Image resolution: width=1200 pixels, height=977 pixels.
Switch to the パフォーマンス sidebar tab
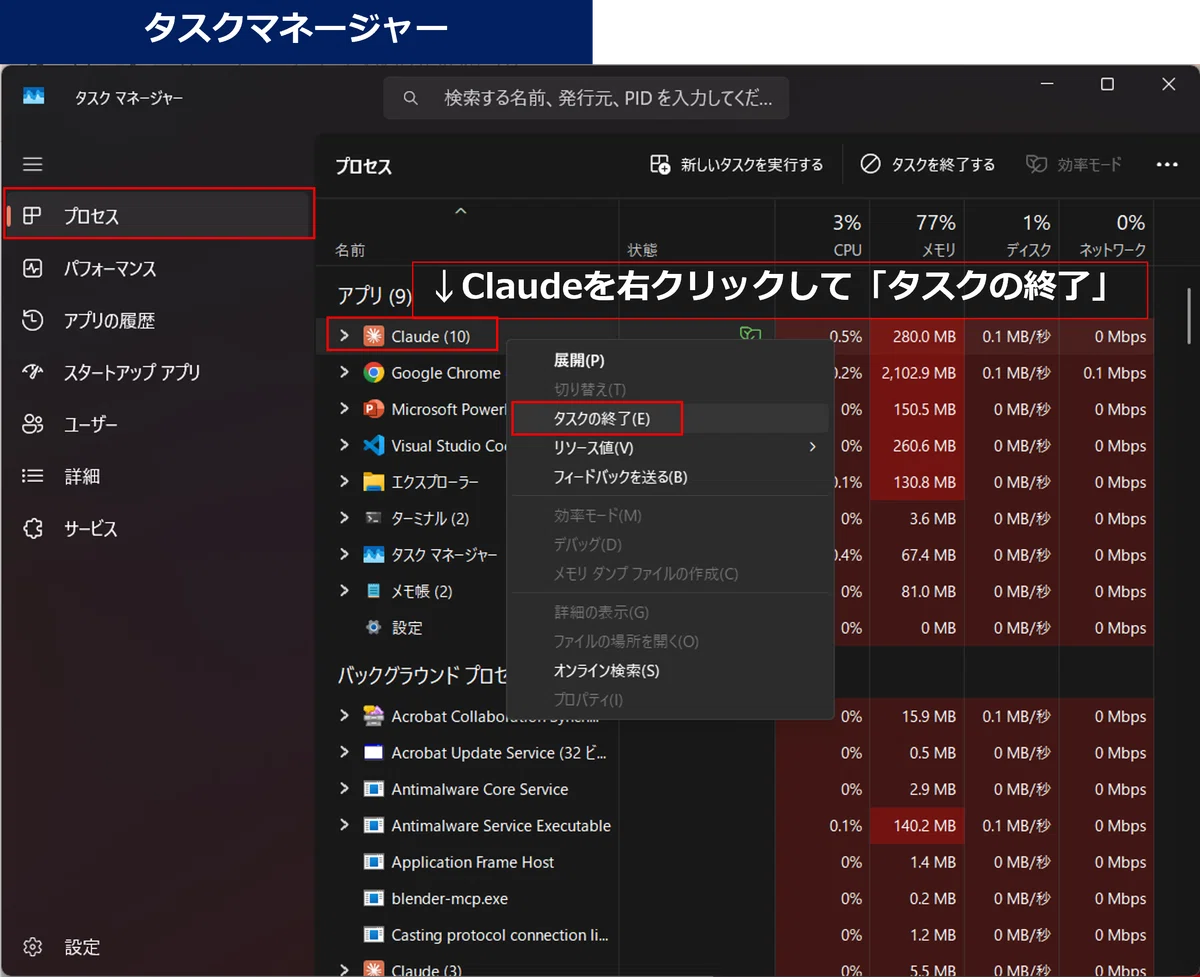pos(159,268)
